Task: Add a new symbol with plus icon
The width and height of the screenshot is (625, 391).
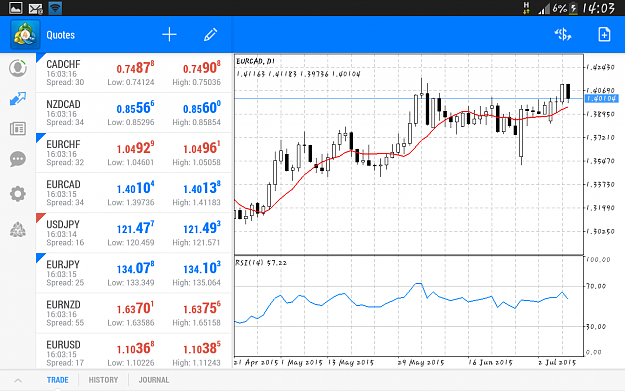Action: click(169, 35)
